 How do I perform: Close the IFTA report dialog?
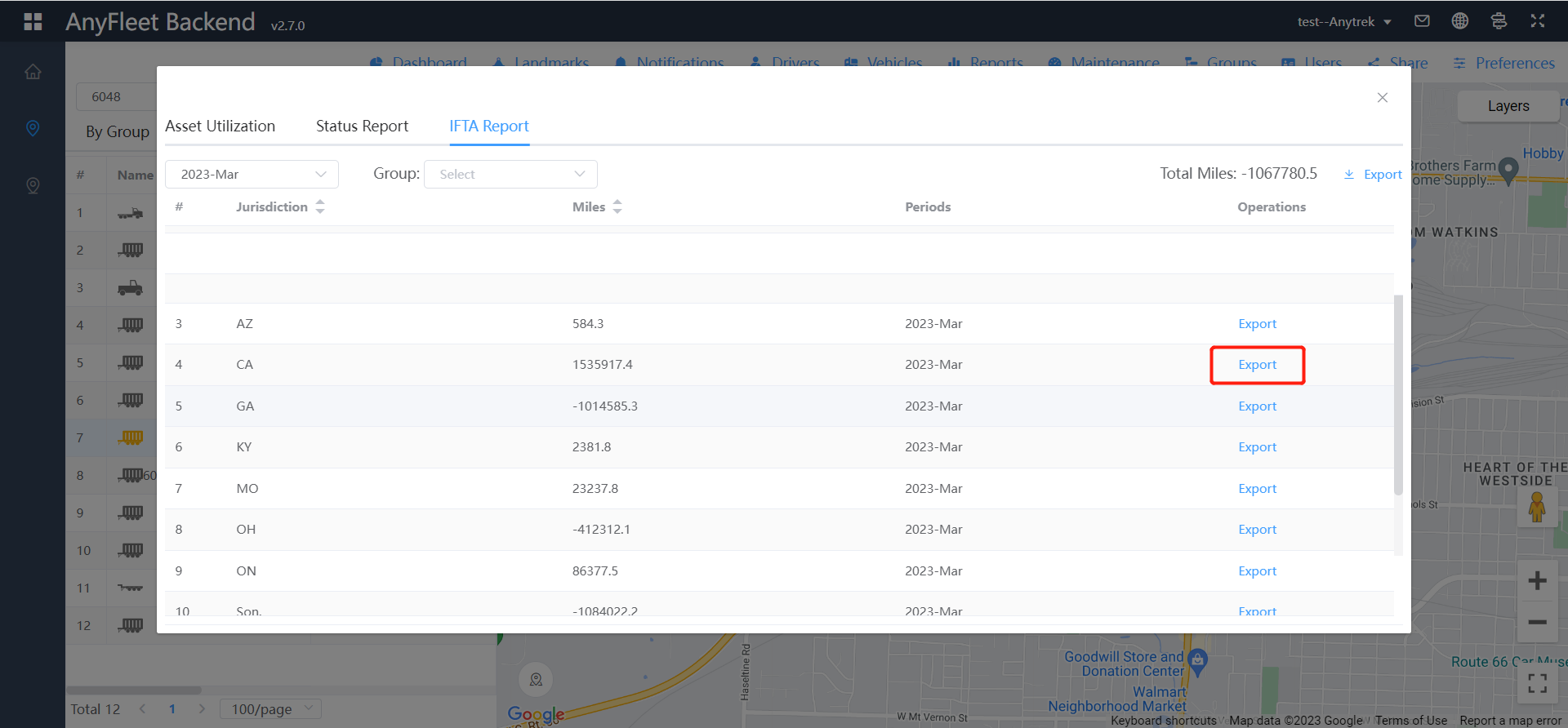pos(1382,98)
